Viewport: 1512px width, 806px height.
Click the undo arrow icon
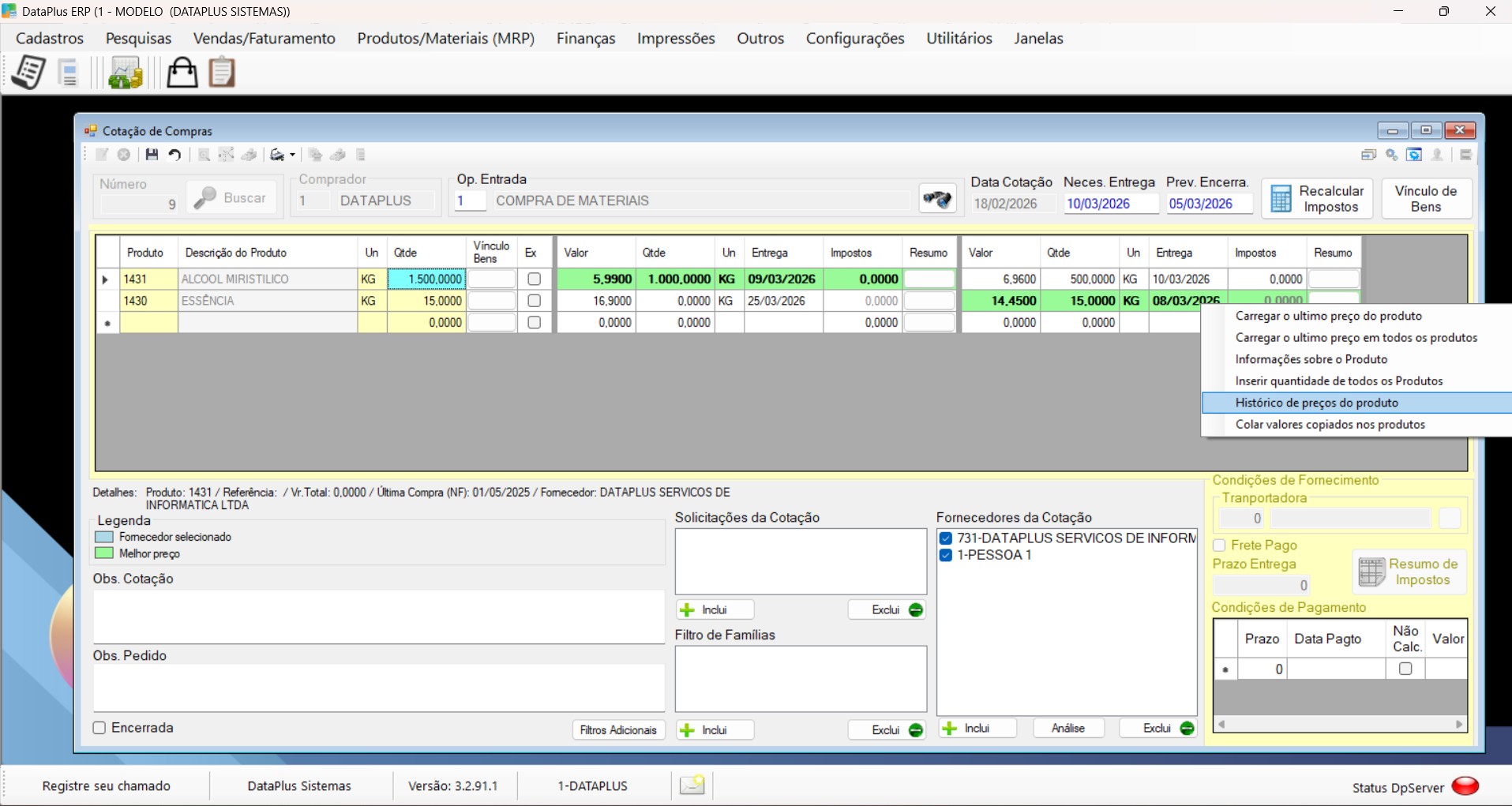tap(174, 155)
